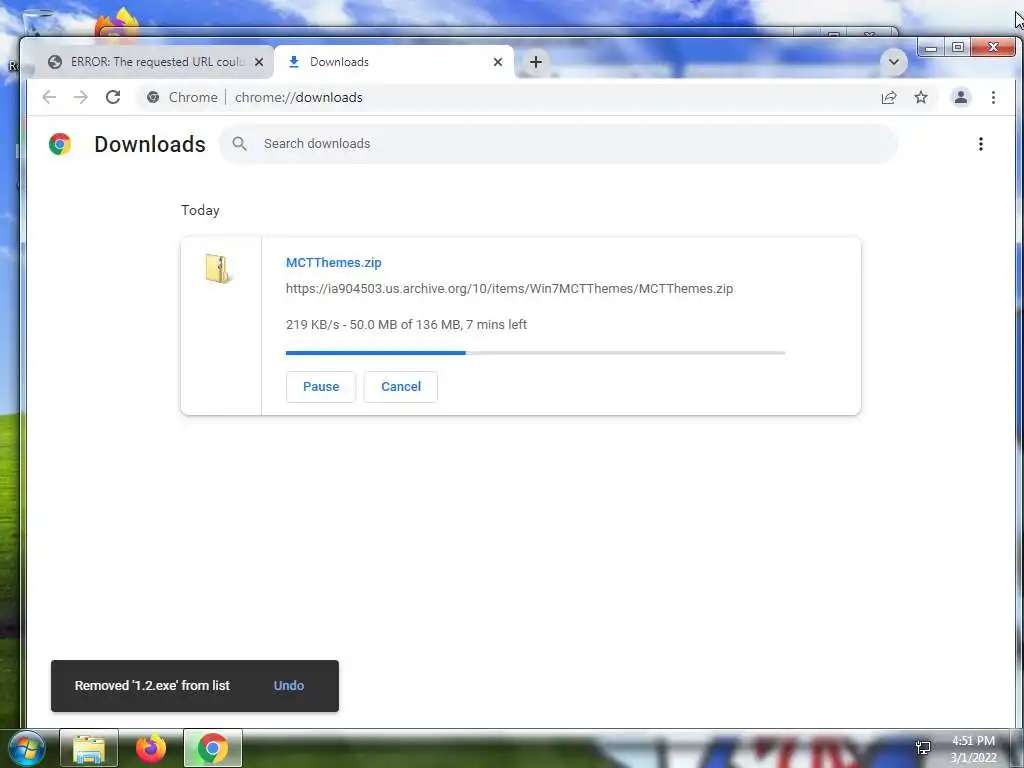Viewport: 1024px width, 768px height.
Task: Click the Chrome taskbar button
Action: 212,748
